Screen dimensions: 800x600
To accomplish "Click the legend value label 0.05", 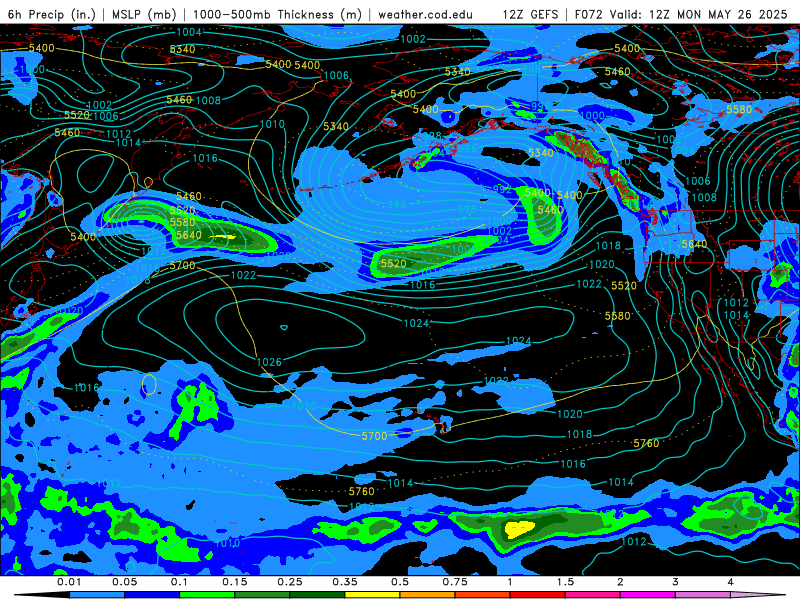I will pos(124,582).
